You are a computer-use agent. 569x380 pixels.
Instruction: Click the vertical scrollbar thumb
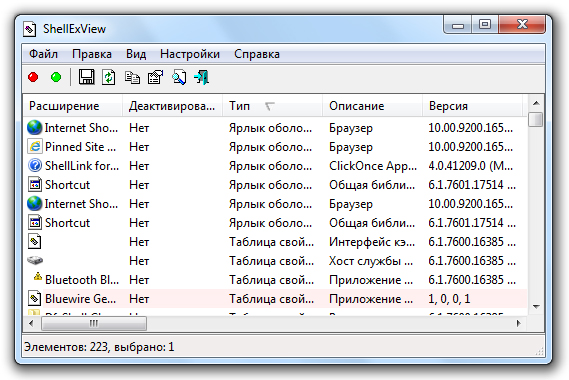(x=536, y=119)
